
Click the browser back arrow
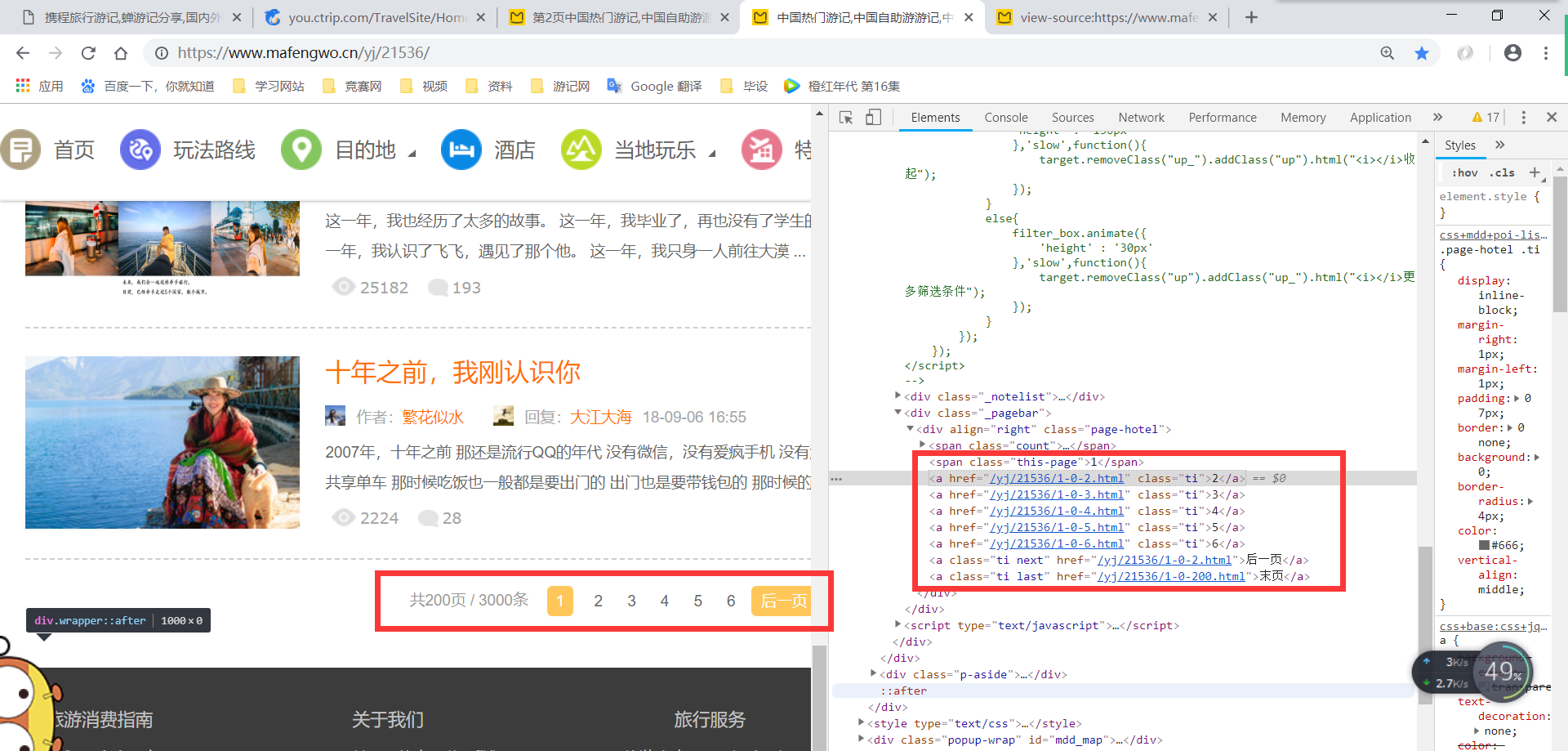(x=23, y=53)
